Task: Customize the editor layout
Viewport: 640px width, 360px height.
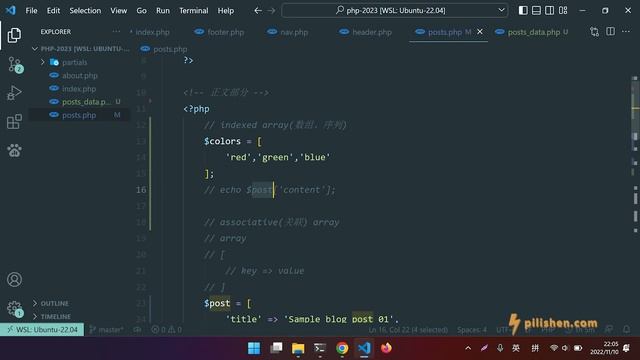Action: coord(563,10)
